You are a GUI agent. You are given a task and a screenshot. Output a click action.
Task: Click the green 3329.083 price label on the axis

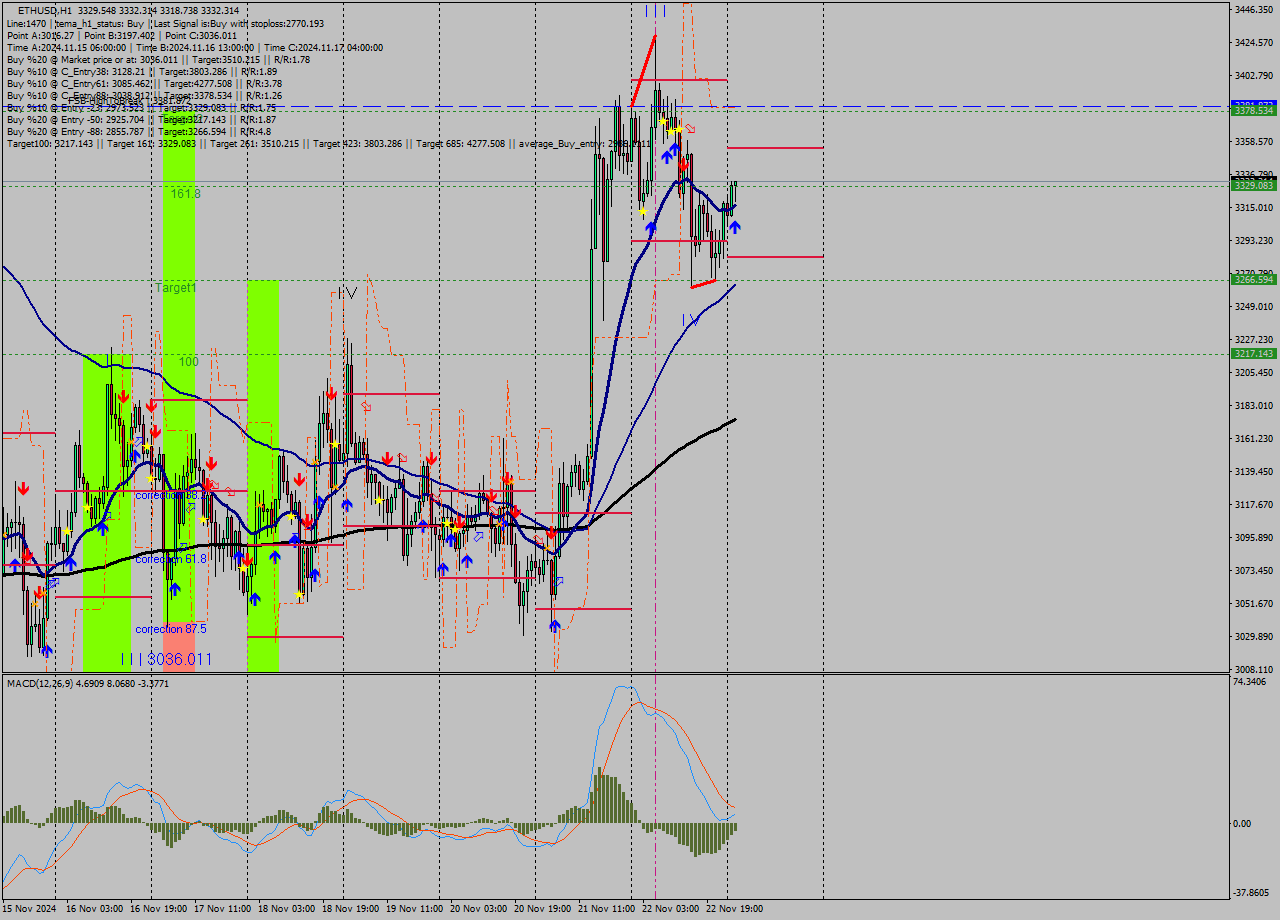(x=1254, y=187)
